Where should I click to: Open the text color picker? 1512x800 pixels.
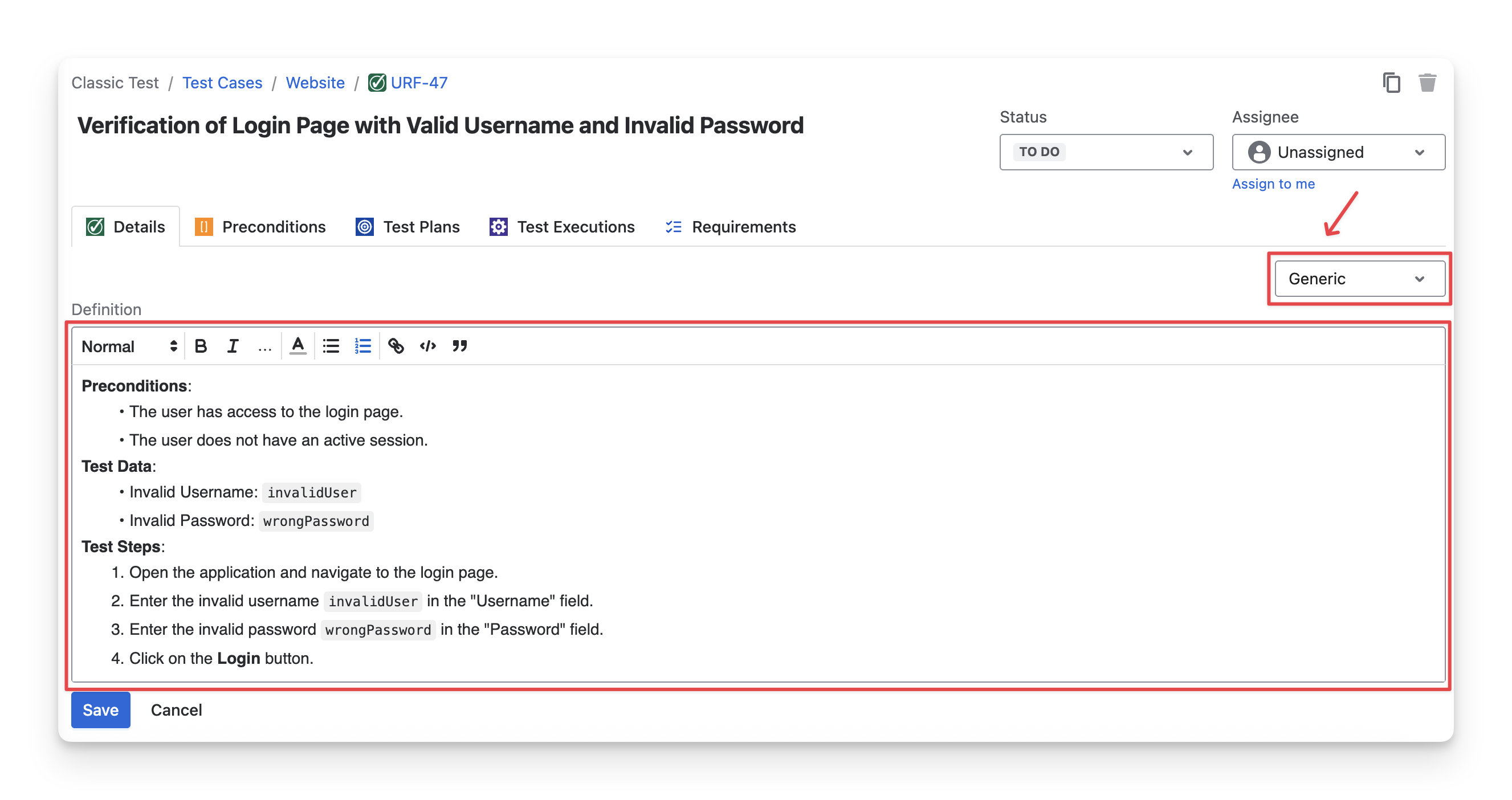click(298, 346)
